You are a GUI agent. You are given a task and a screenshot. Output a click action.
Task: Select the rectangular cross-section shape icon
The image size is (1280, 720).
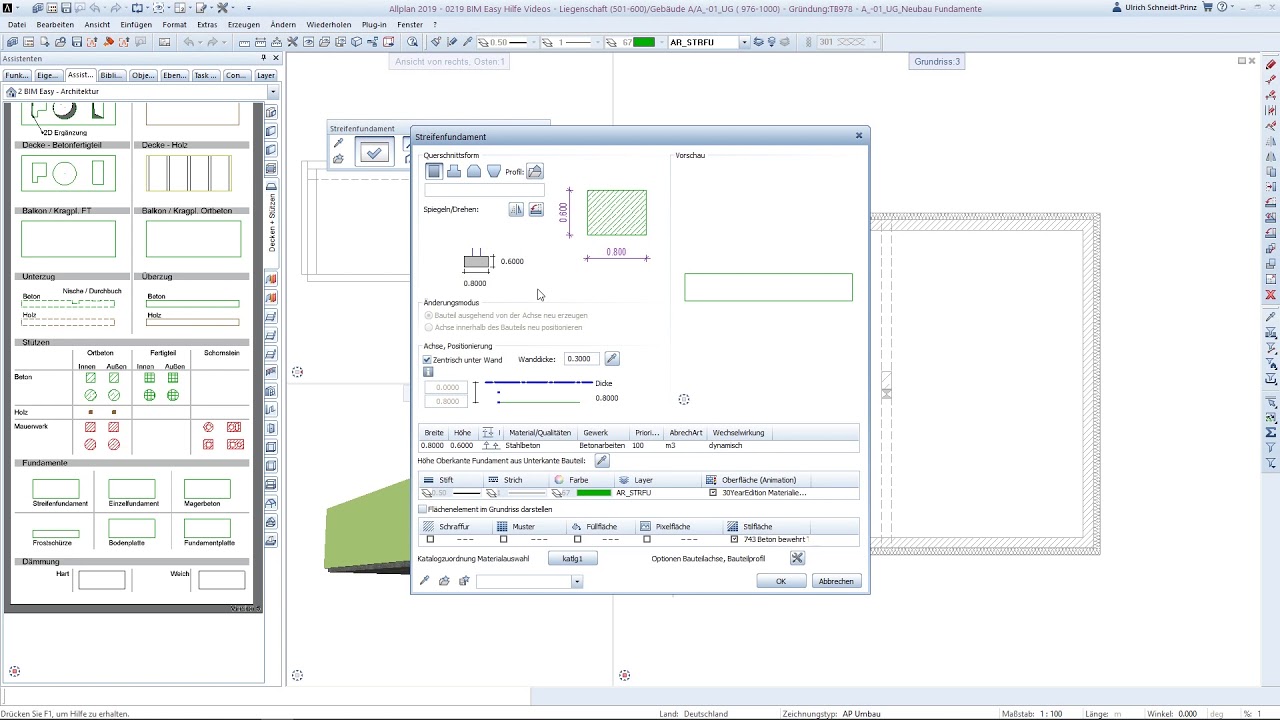pos(434,172)
